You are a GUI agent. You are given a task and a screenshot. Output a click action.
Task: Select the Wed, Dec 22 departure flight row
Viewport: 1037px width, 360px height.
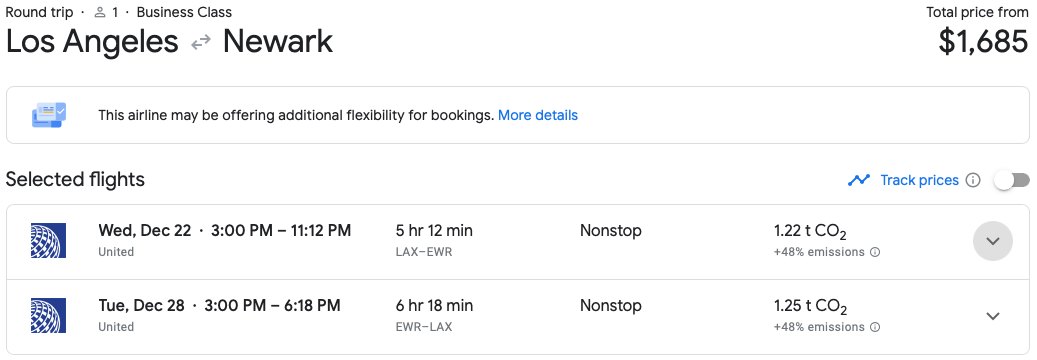518,242
